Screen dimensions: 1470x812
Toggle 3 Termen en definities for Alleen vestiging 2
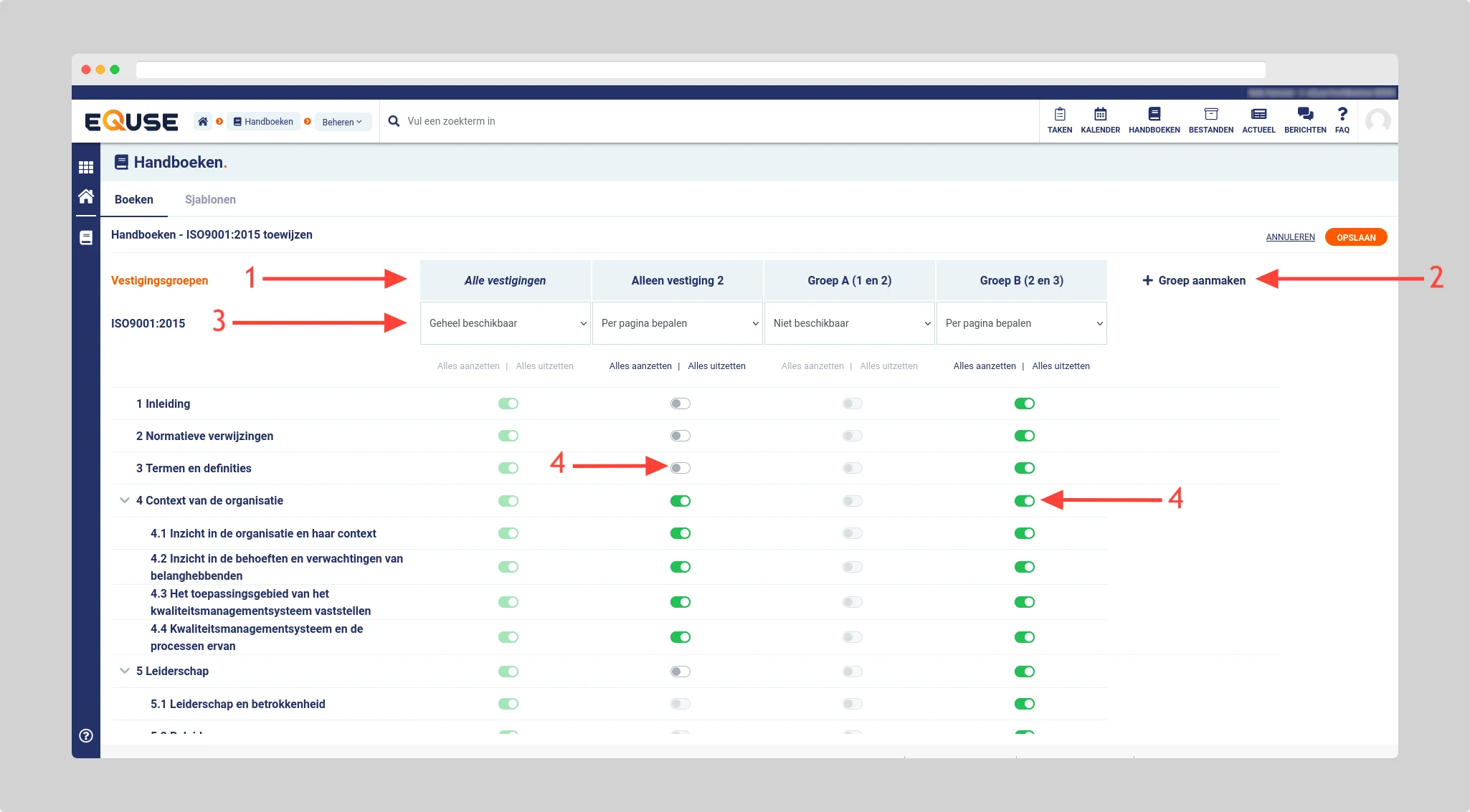[x=680, y=468]
